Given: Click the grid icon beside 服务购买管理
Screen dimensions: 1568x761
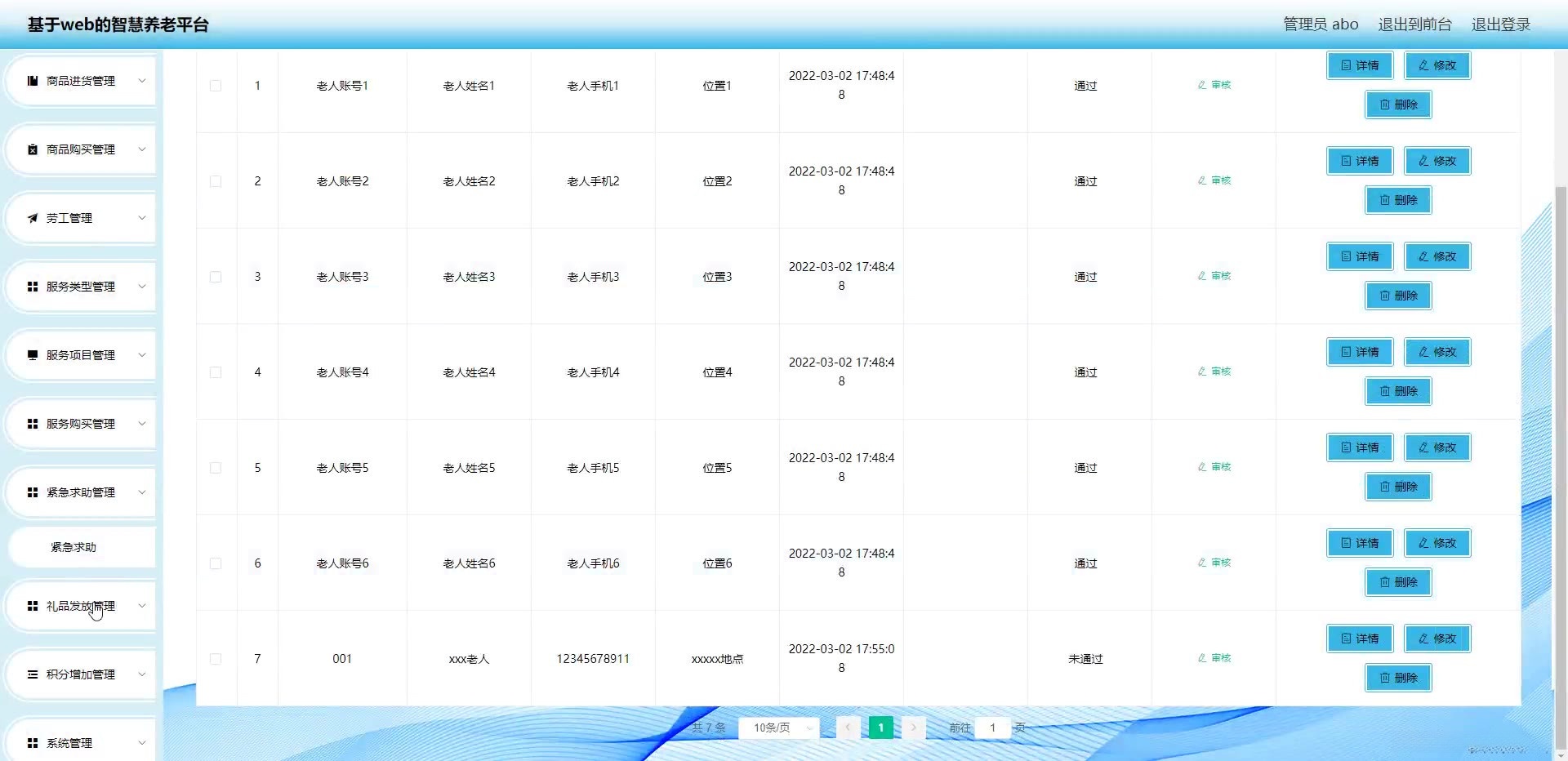Looking at the screenshot, I should point(33,424).
